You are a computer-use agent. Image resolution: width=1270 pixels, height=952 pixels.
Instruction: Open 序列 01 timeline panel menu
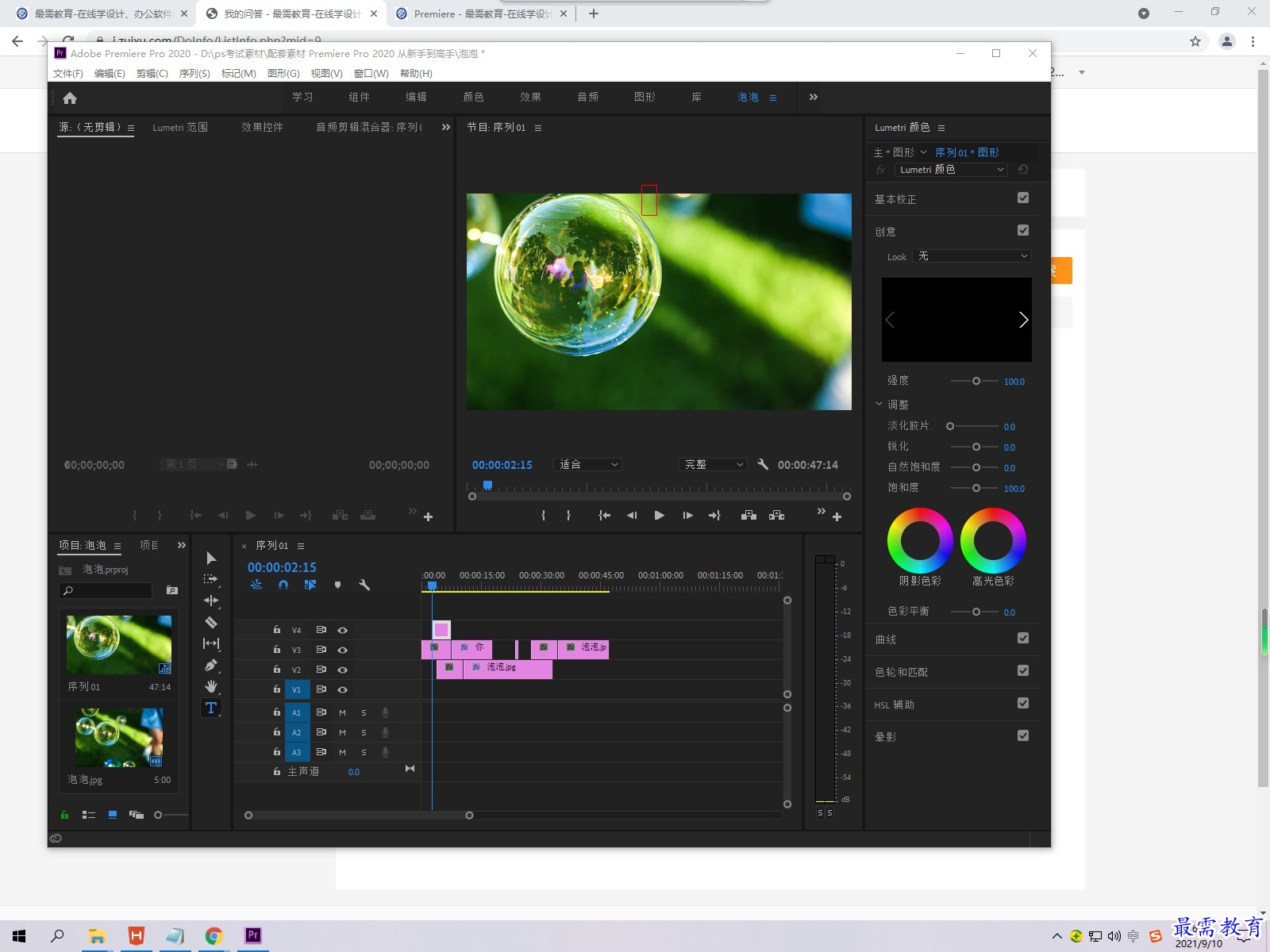pos(301,546)
